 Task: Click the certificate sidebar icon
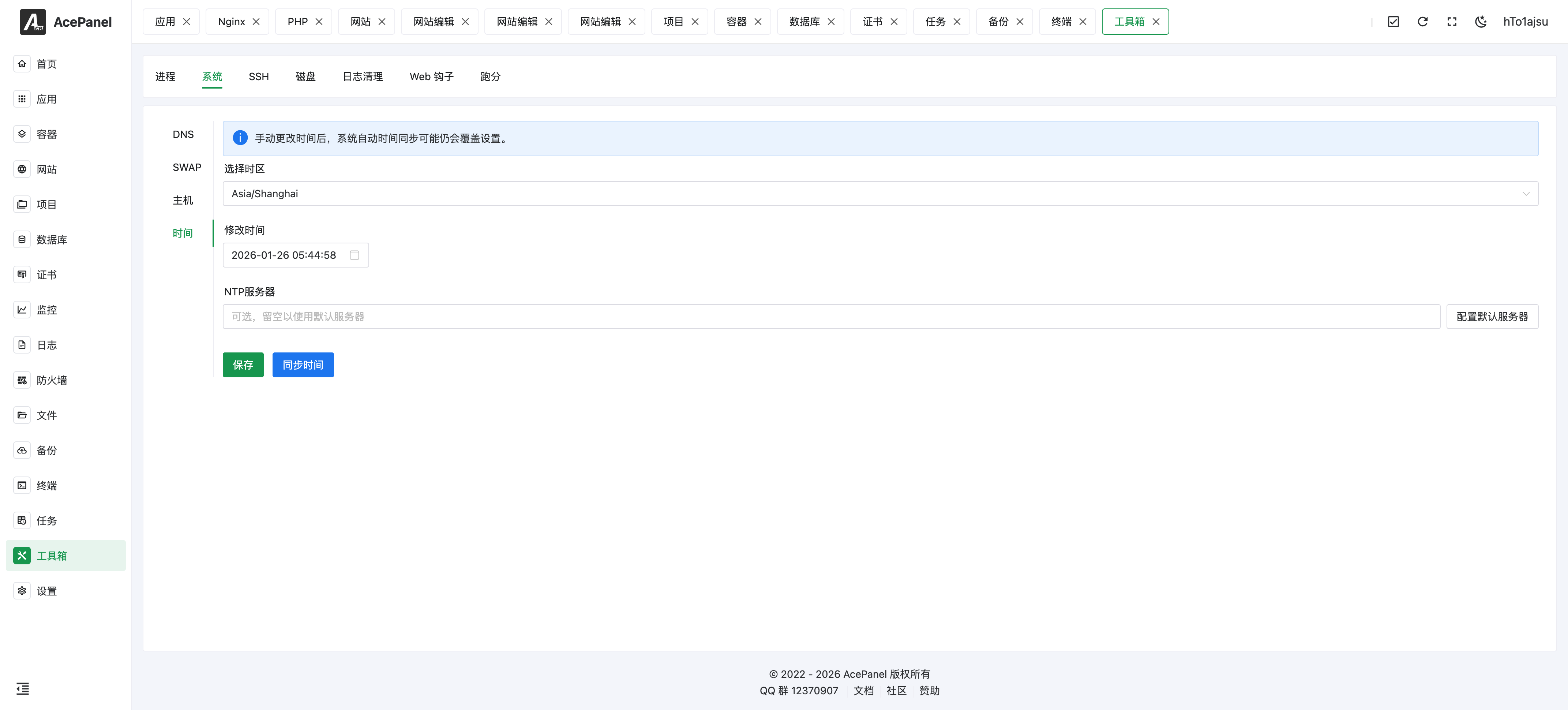click(22, 274)
